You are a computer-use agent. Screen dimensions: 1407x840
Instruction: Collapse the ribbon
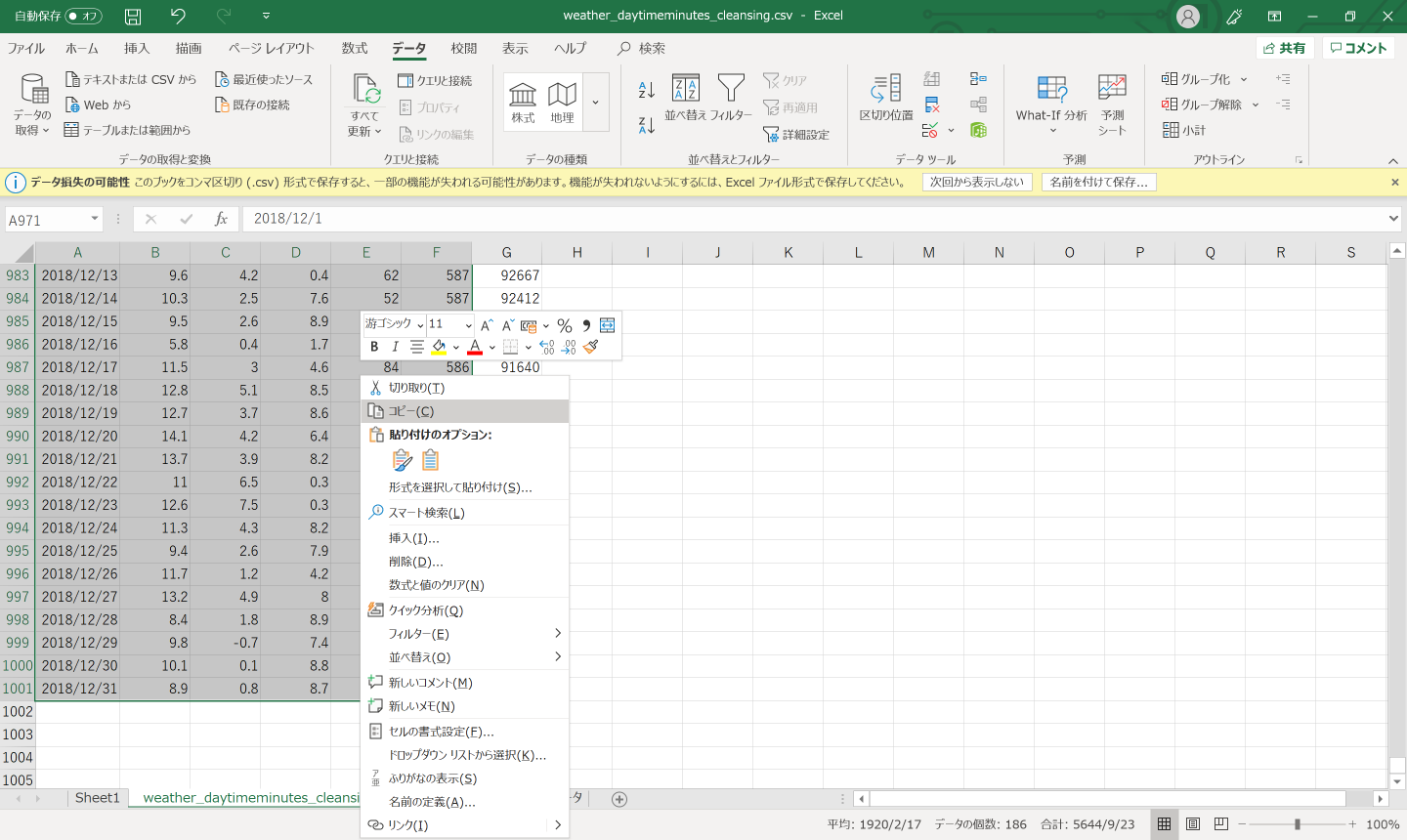pos(1393,160)
